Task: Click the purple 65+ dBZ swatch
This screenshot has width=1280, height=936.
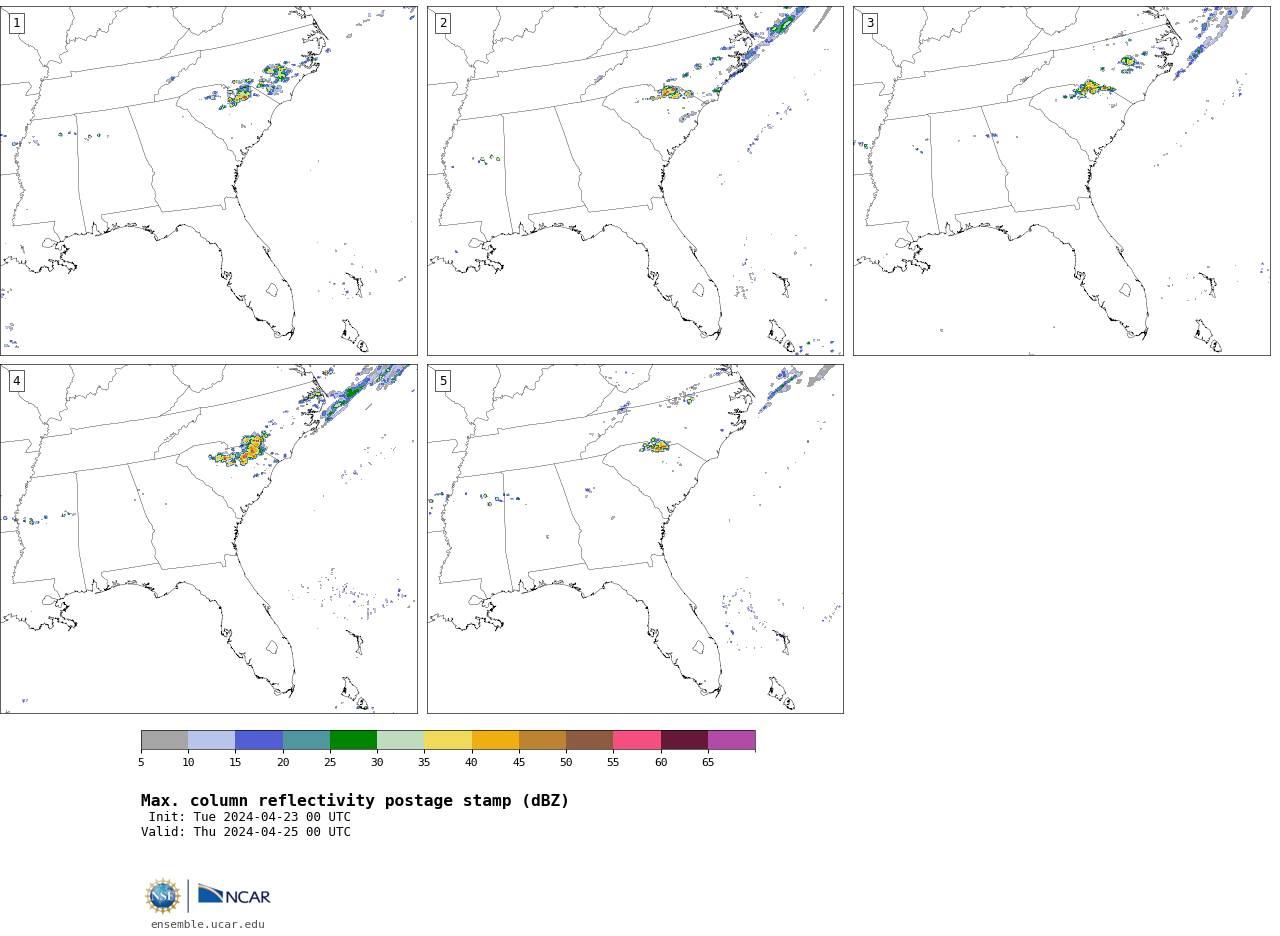Action: tap(731, 740)
